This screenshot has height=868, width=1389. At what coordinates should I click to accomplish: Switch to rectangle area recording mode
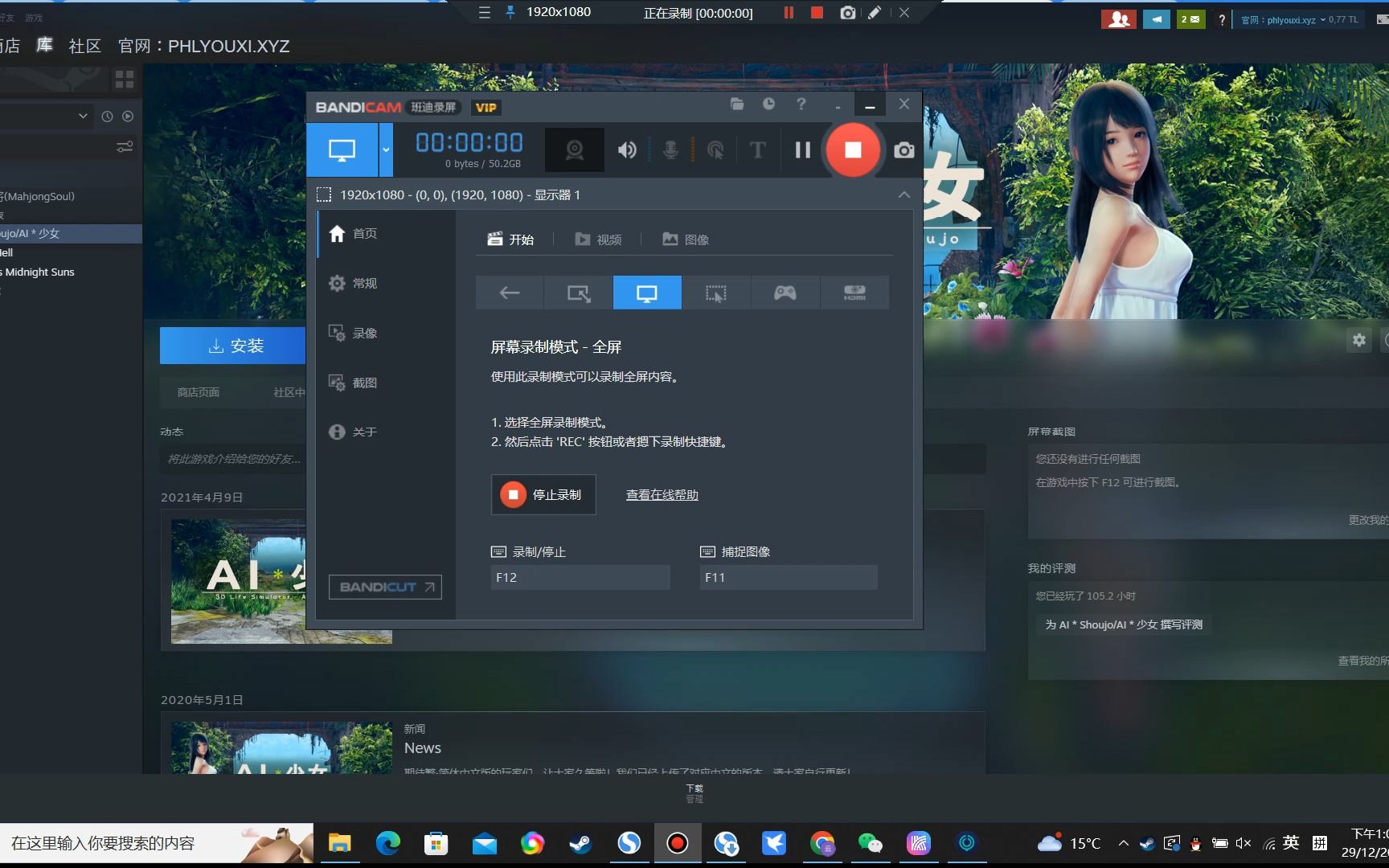tap(577, 293)
